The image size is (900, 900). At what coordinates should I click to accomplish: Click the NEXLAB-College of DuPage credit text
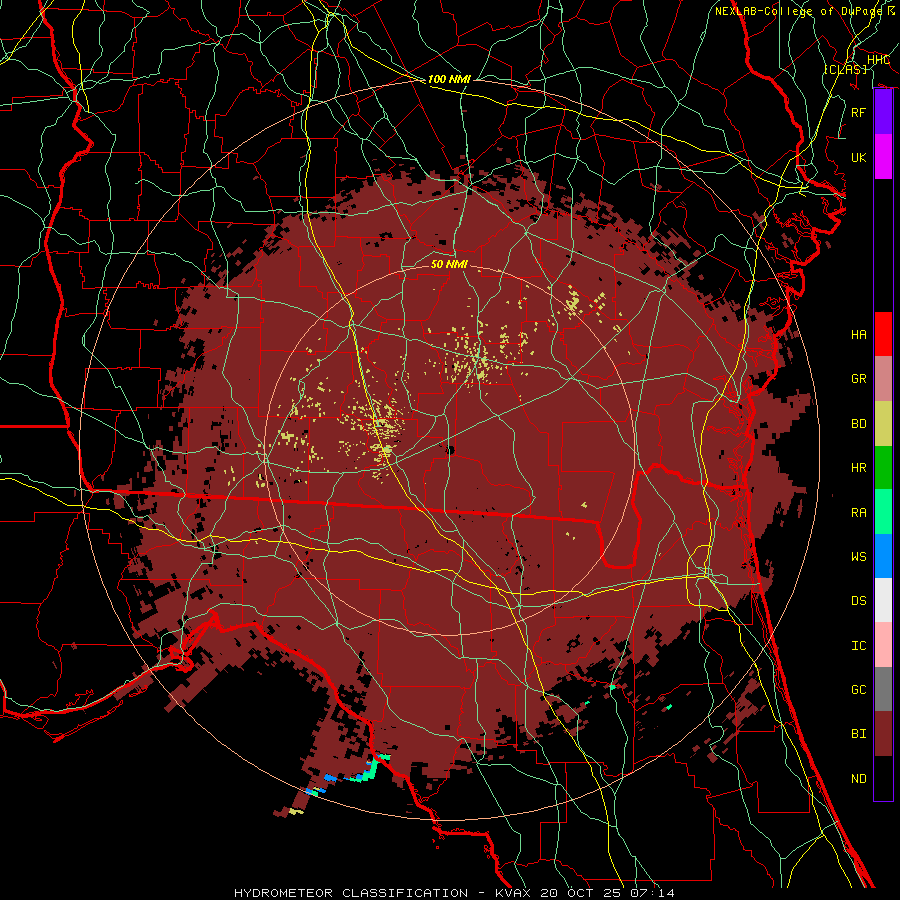point(800,11)
